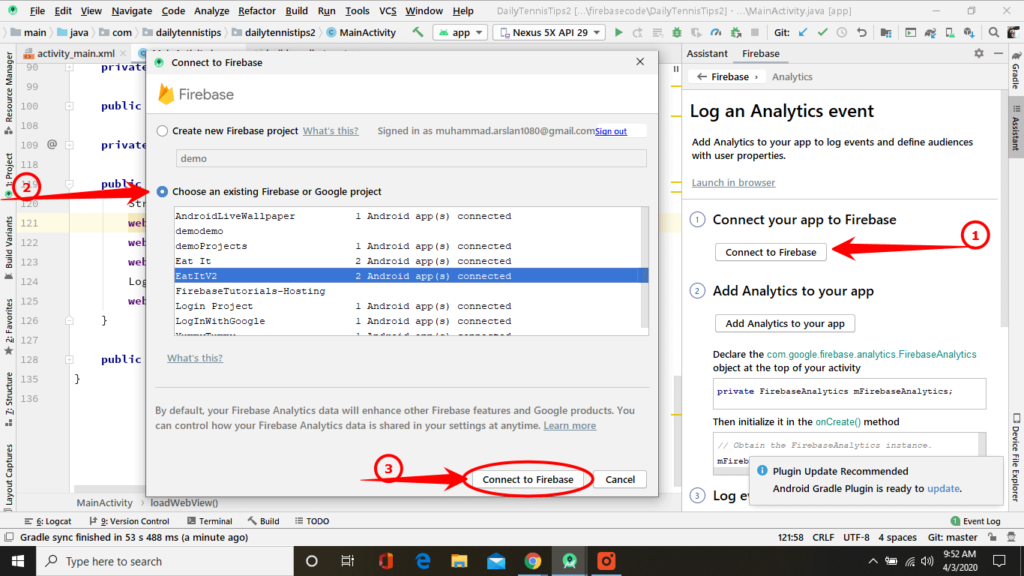Open the Debug tool icon
Screen dimensions: 1024x576
pyautogui.click(x=677, y=31)
